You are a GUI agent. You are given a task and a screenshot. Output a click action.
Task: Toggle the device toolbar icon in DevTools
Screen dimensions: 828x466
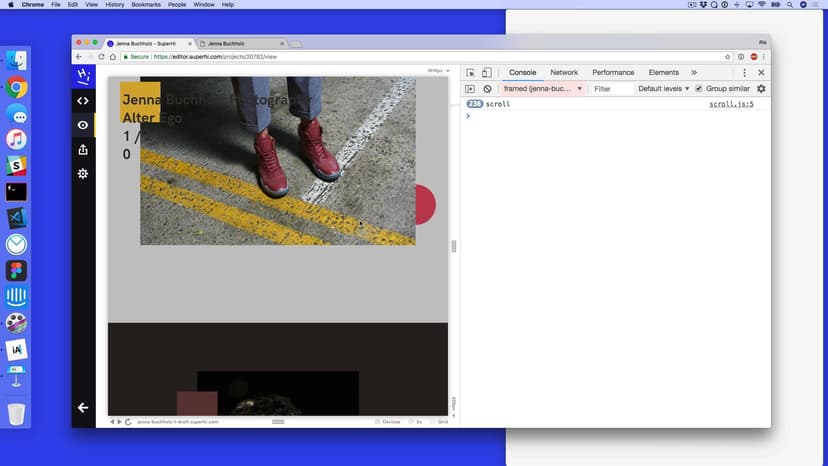click(487, 73)
